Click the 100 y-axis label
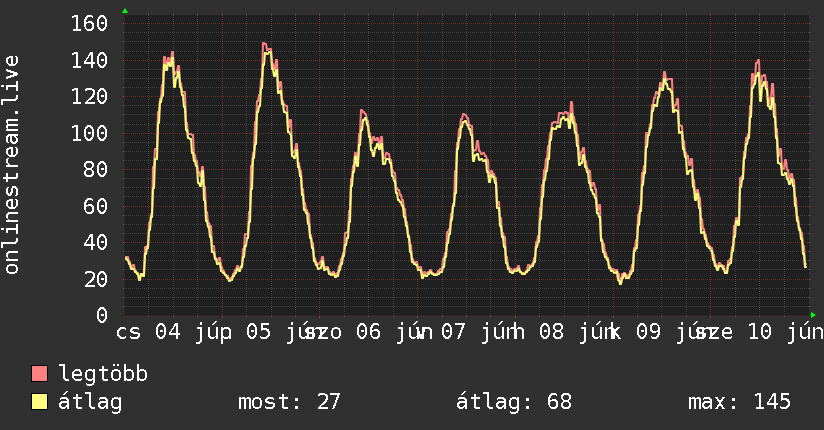Screen dimensions: 824x430 pos(89,133)
